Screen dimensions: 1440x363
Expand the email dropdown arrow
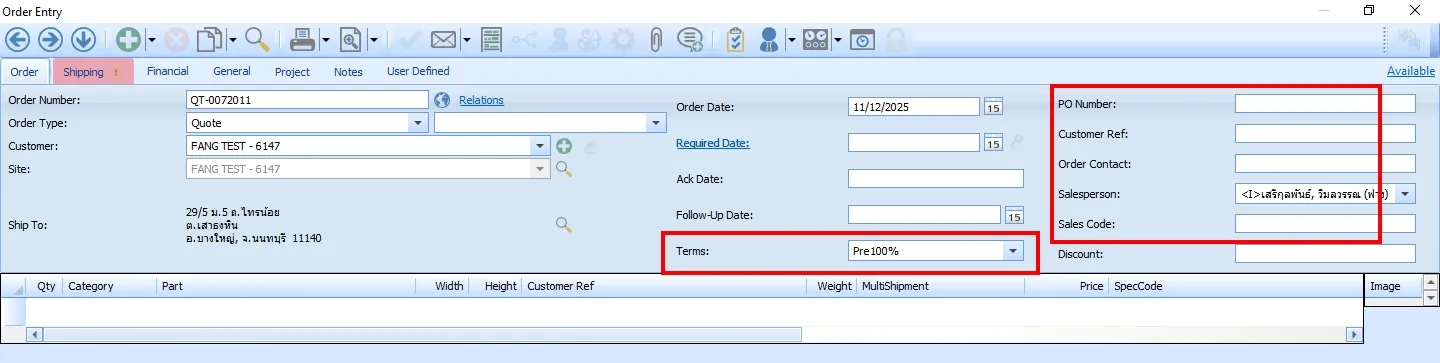[x=467, y=41]
